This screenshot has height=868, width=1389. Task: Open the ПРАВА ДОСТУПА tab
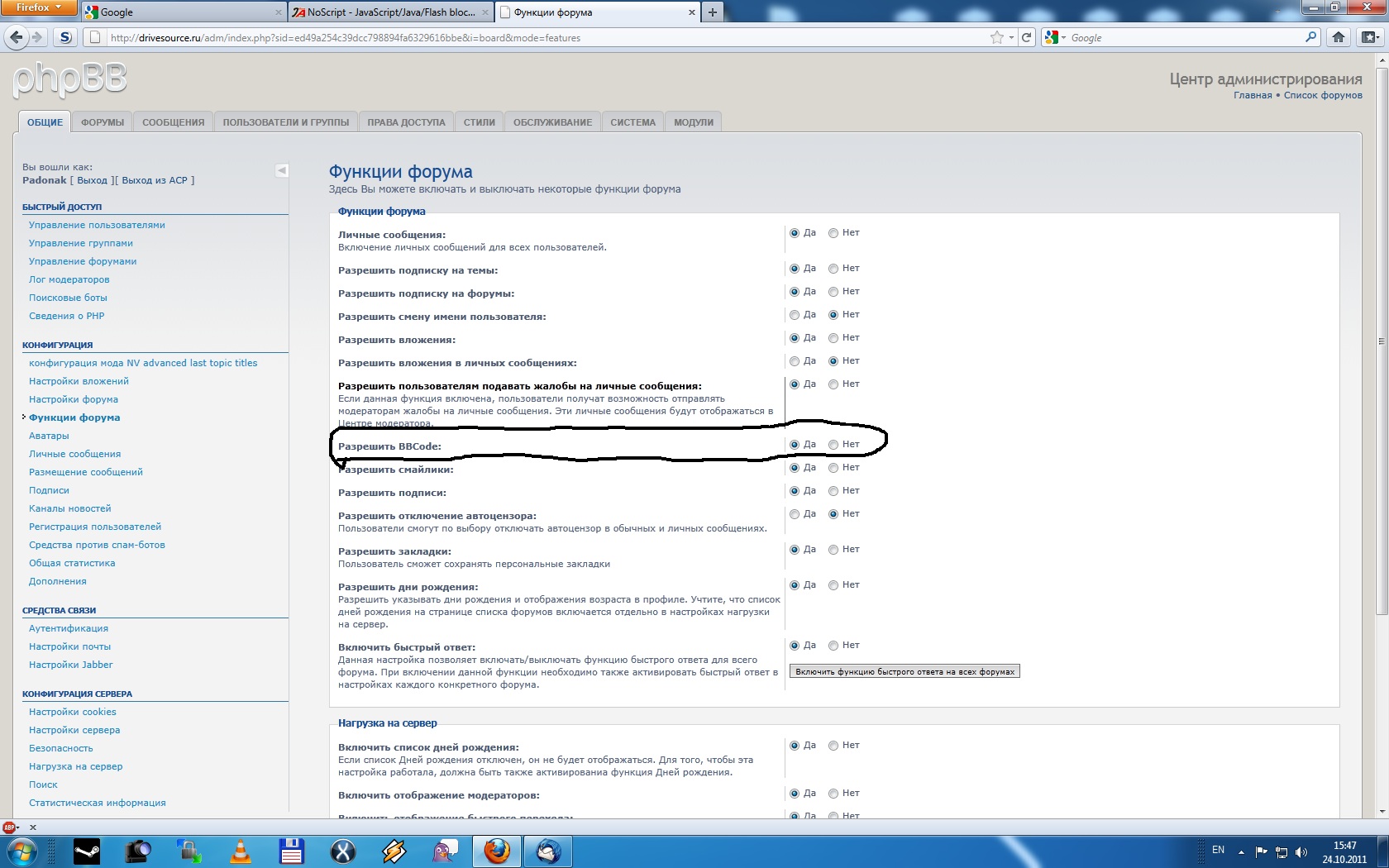tap(406, 122)
